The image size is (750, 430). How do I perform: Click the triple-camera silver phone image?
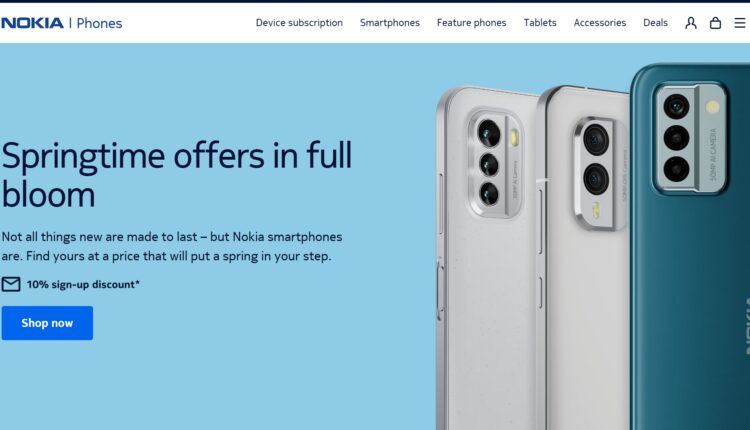(x=488, y=258)
